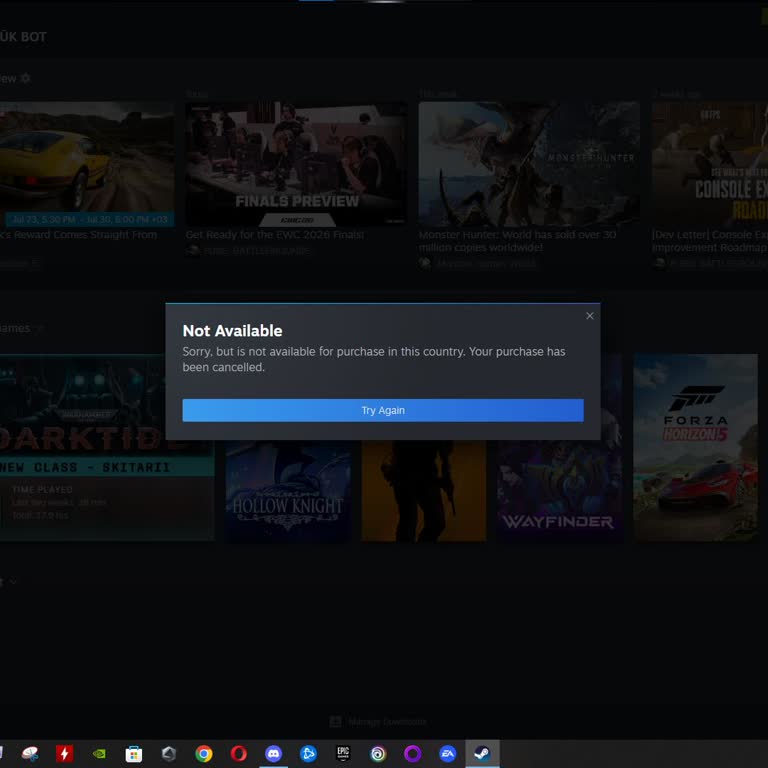Viewport: 768px width, 768px height.
Task: Open the gray hexagon app in taskbar
Action: [168, 753]
